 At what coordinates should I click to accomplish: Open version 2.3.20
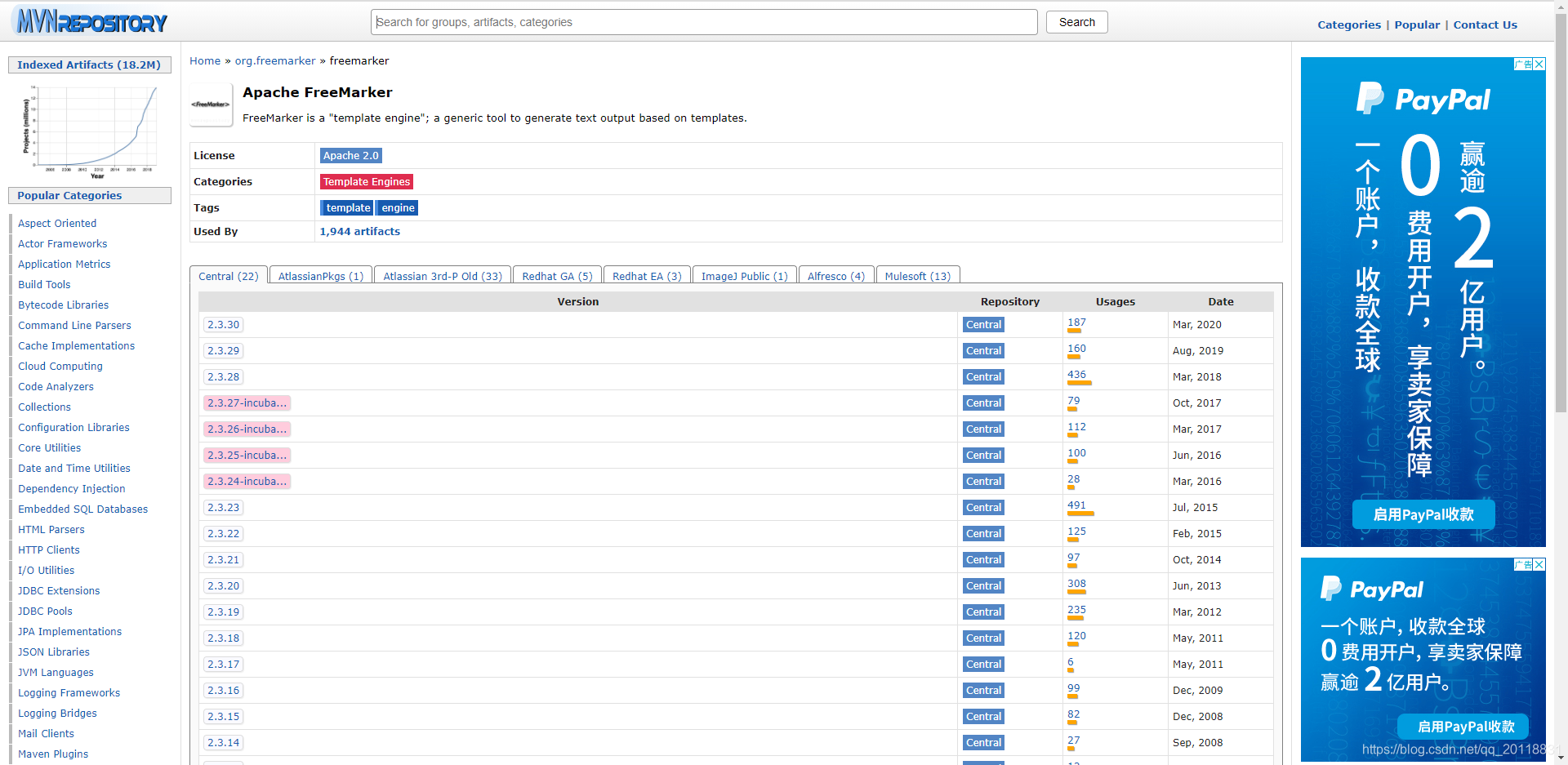click(223, 585)
